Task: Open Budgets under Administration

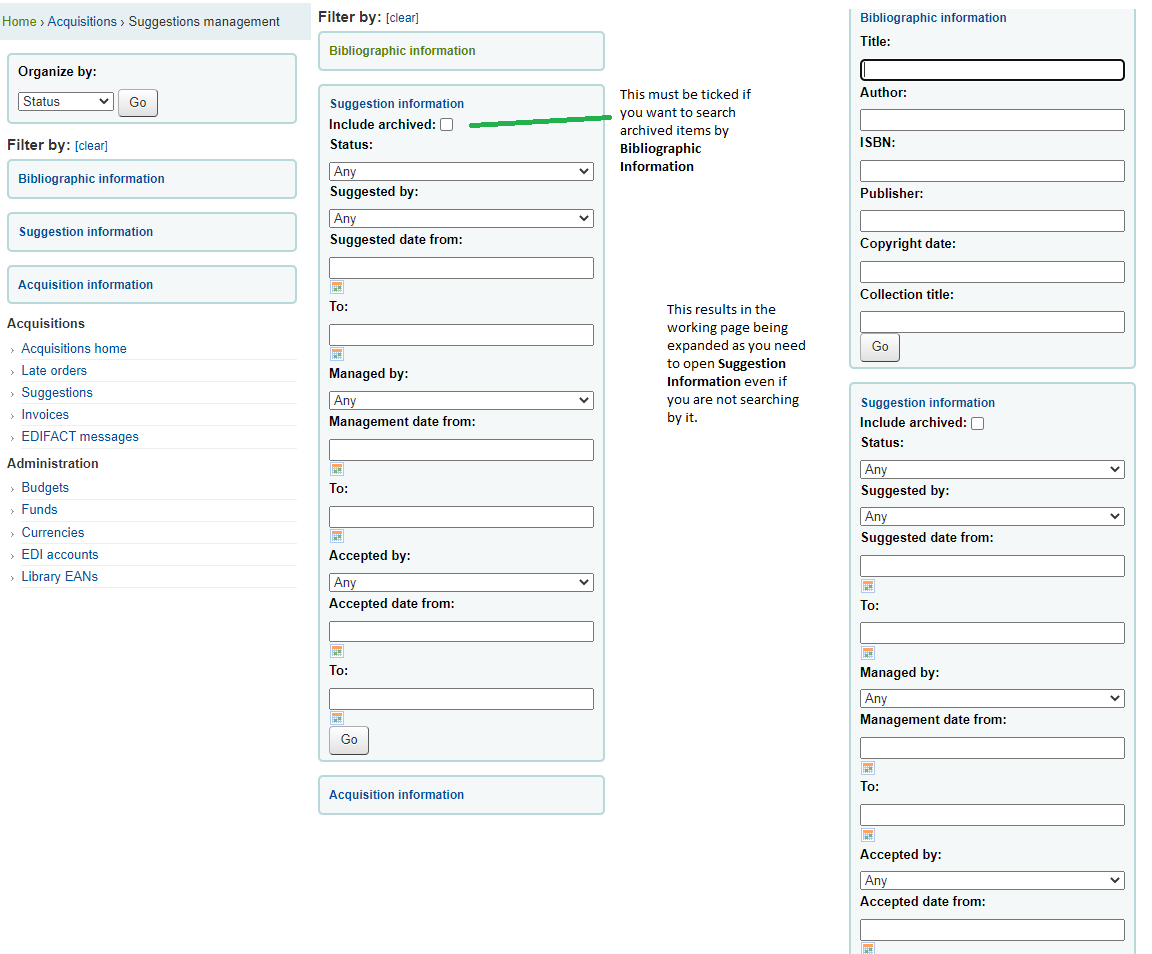Action: click(45, 488)
